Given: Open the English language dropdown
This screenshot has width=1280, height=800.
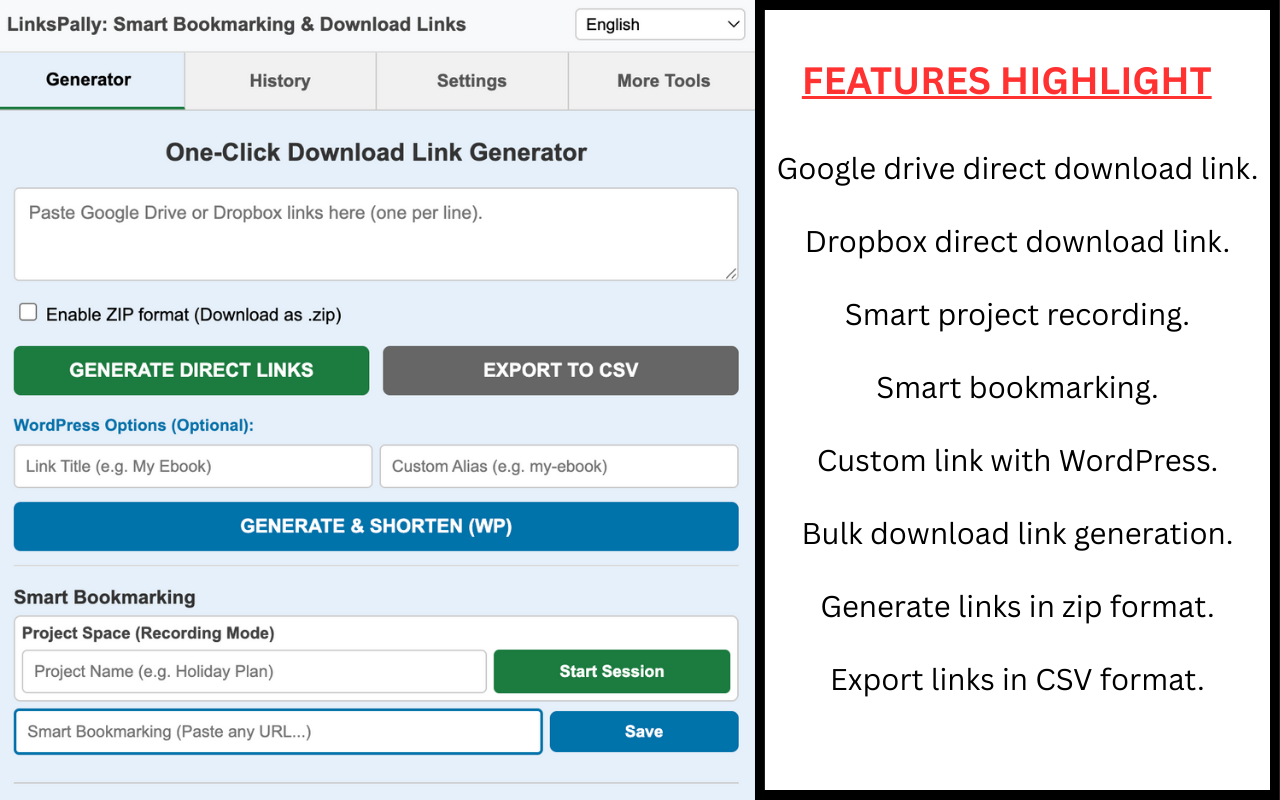Looking at the screenshot, I should [660, 25].
